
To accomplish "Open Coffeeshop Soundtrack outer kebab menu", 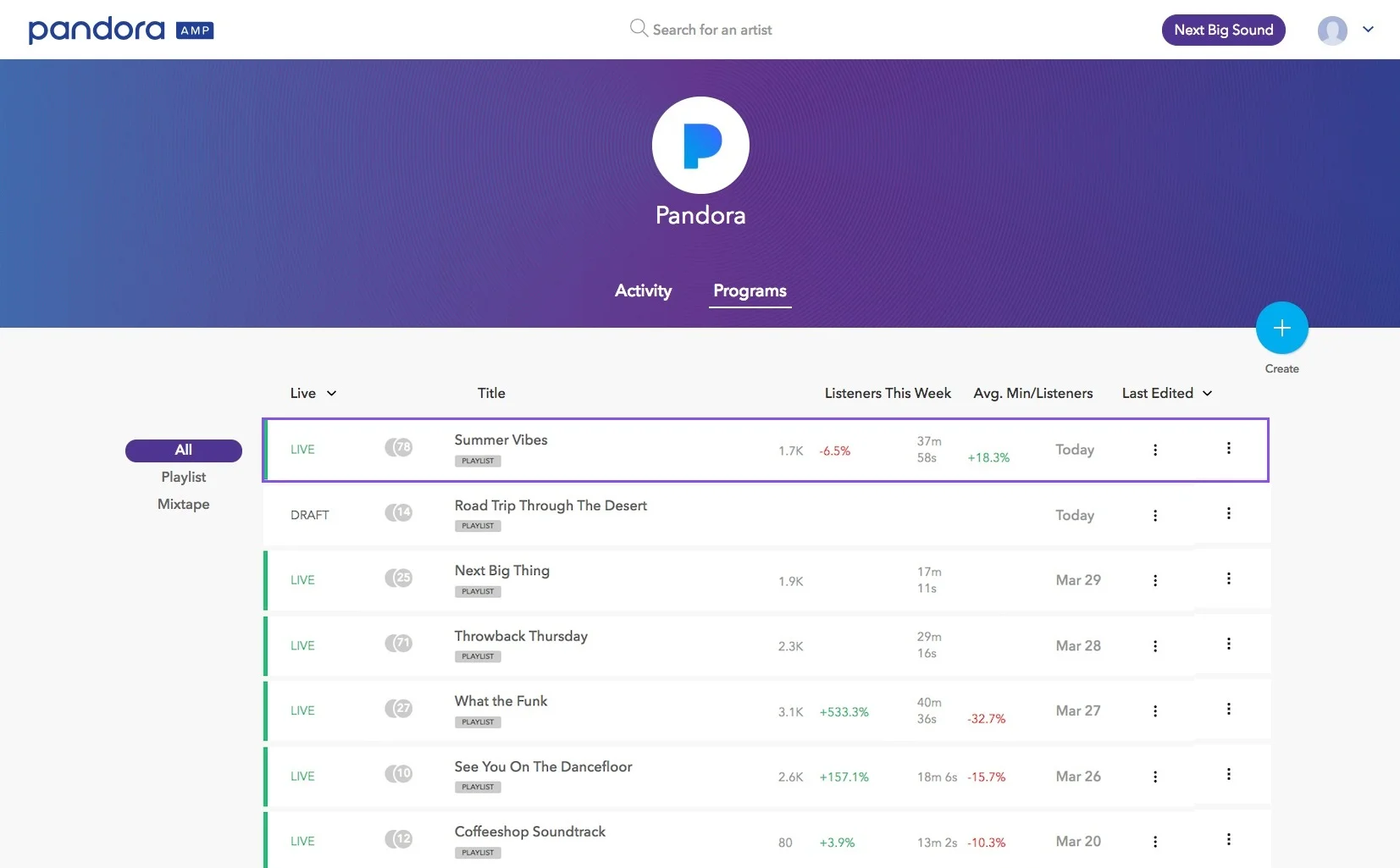I will coord(1228,839).
